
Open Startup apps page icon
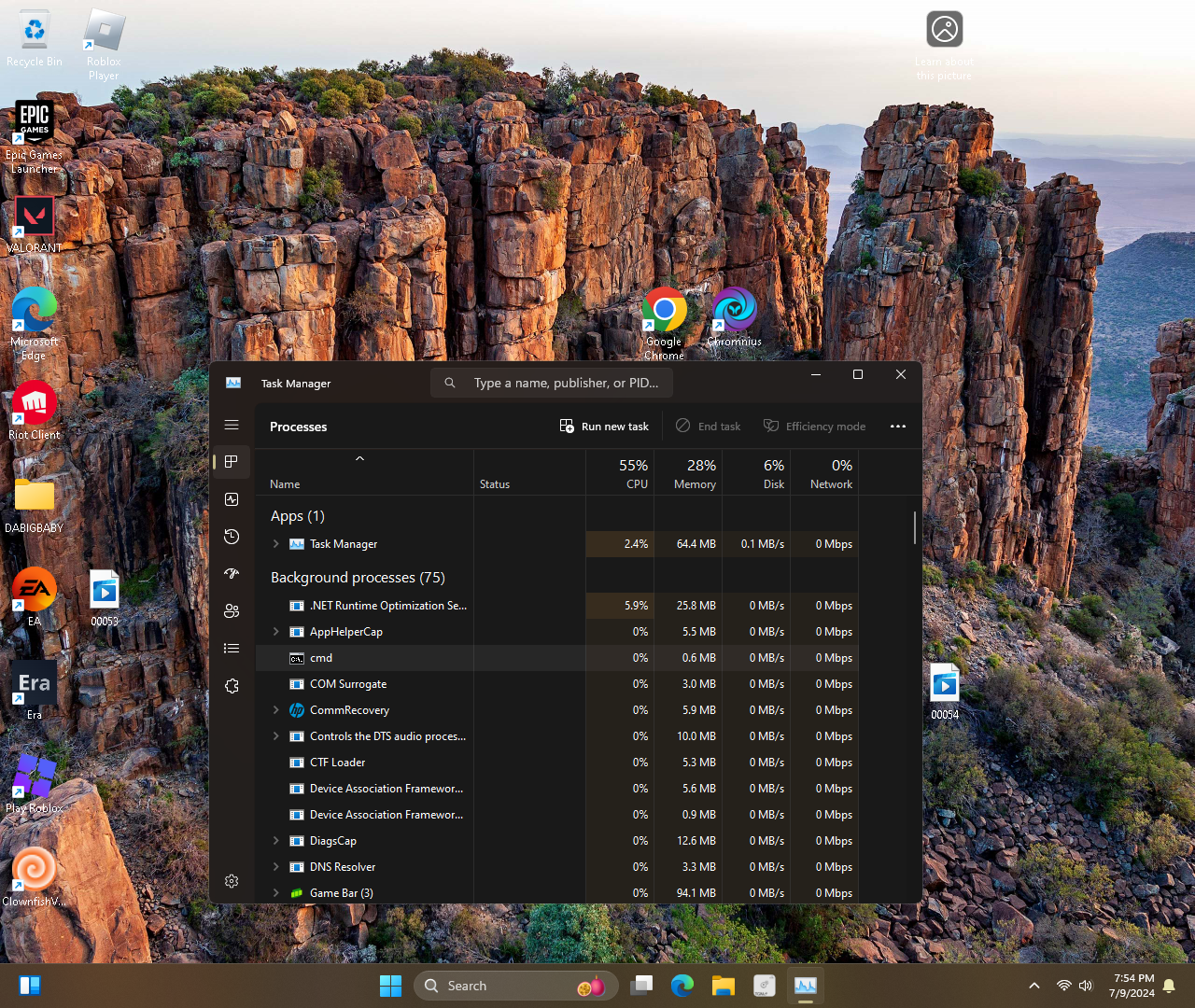coord(232,574)
